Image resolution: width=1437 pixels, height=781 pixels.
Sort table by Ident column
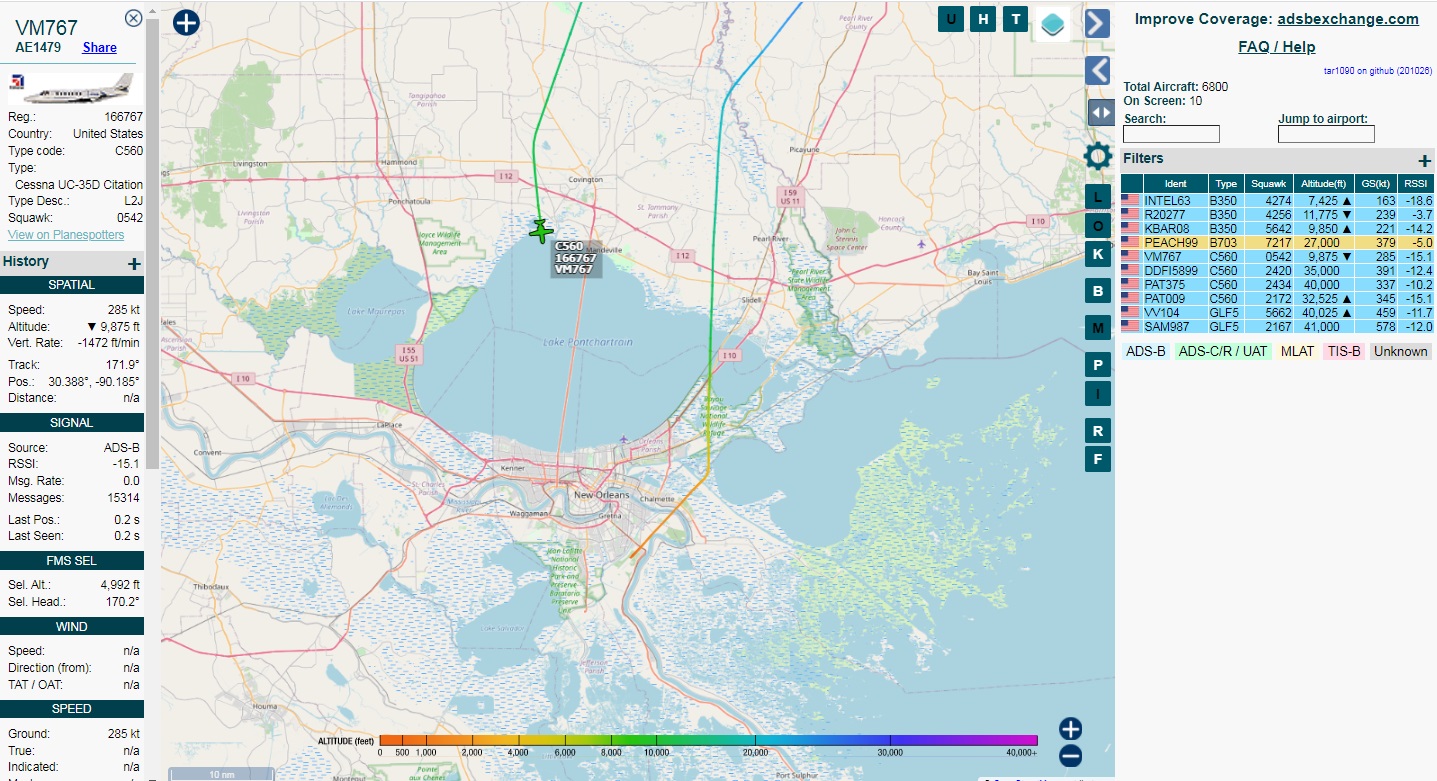(x=1175, y=184)
